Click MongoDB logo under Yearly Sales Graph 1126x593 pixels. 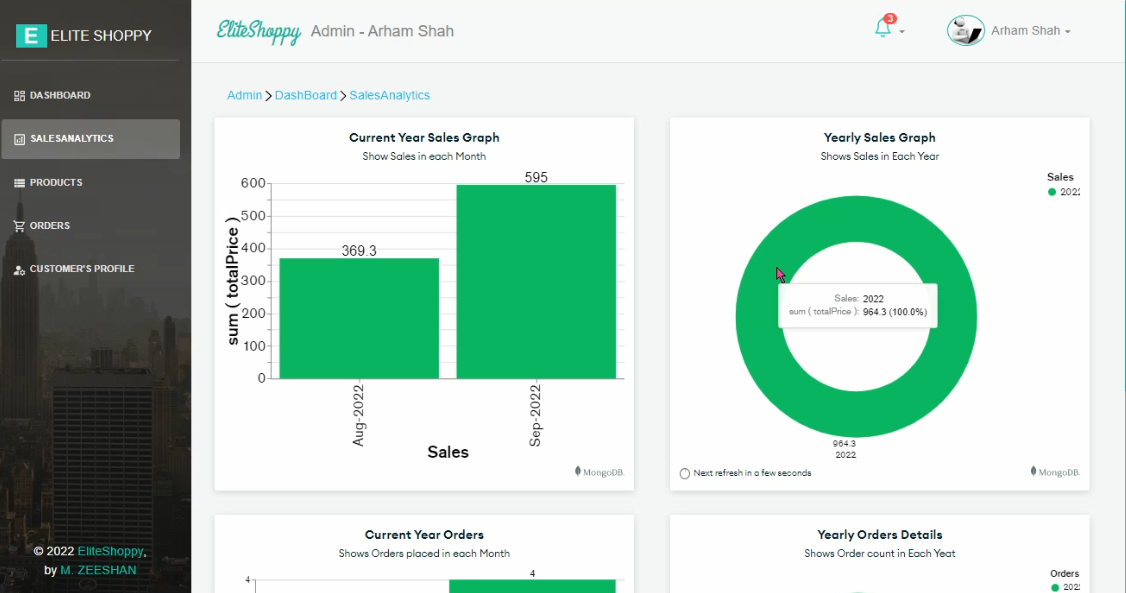point(1054,472)
